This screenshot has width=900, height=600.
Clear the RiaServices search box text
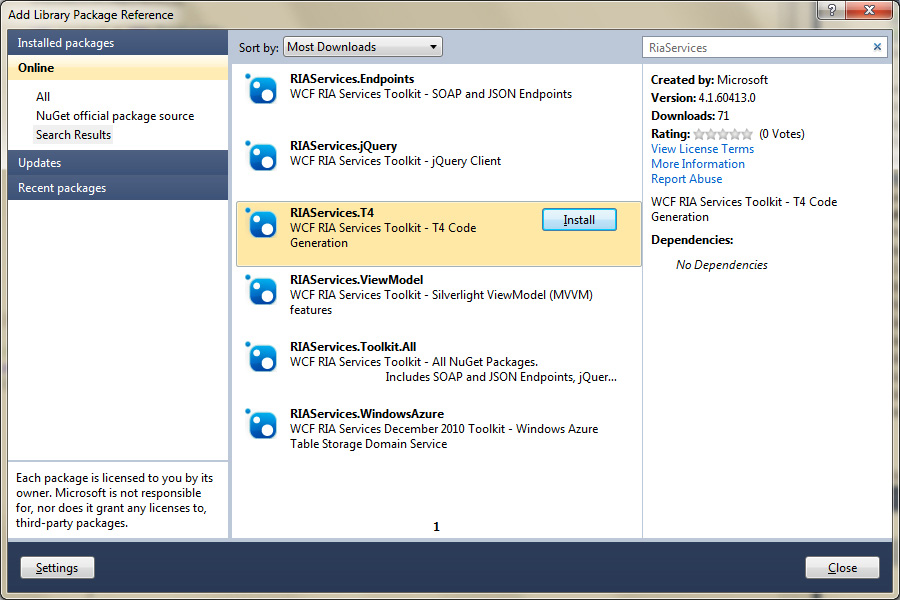[877, 47]
